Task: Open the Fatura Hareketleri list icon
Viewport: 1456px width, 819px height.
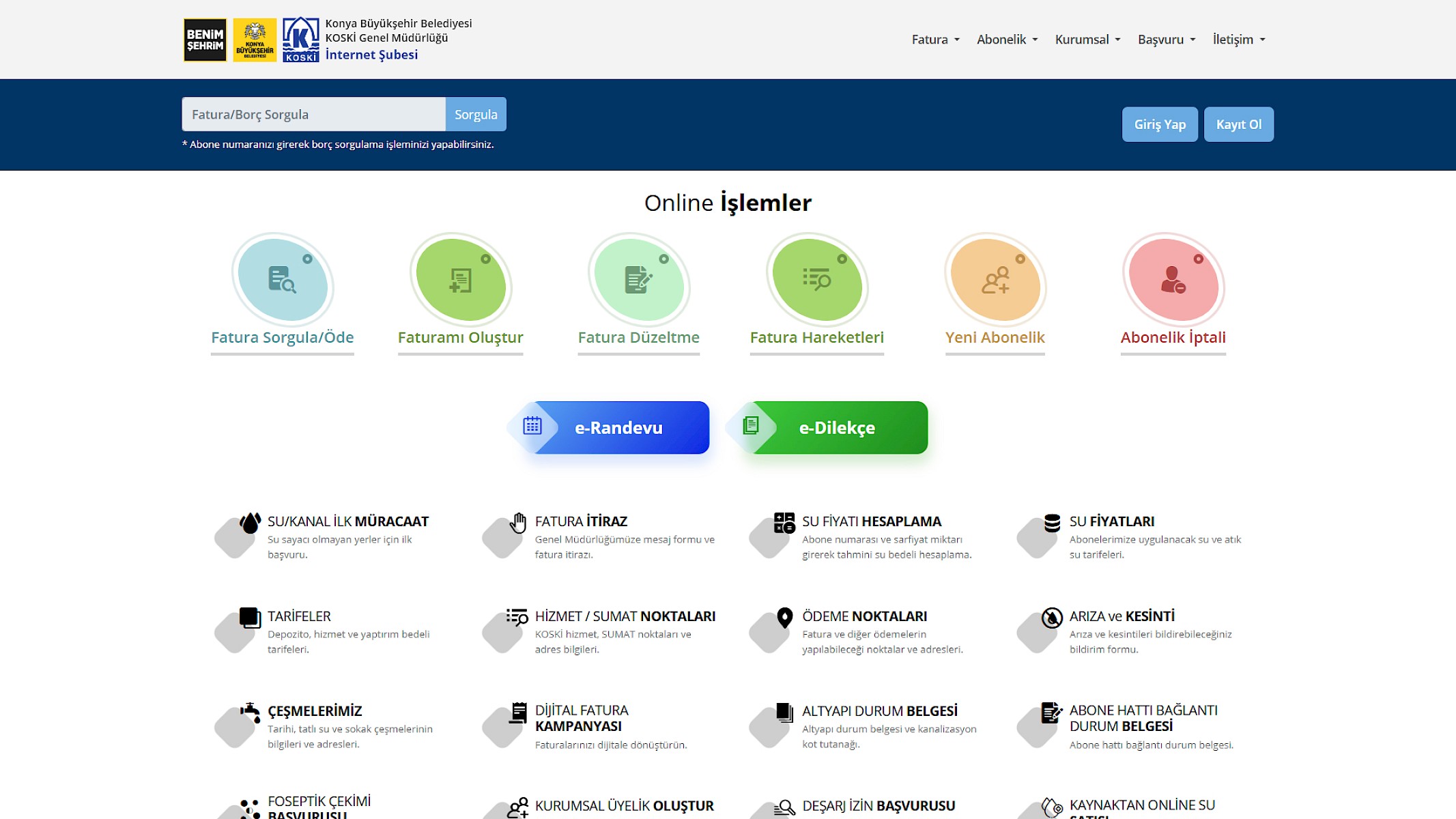Action: (x=817, y=281)
